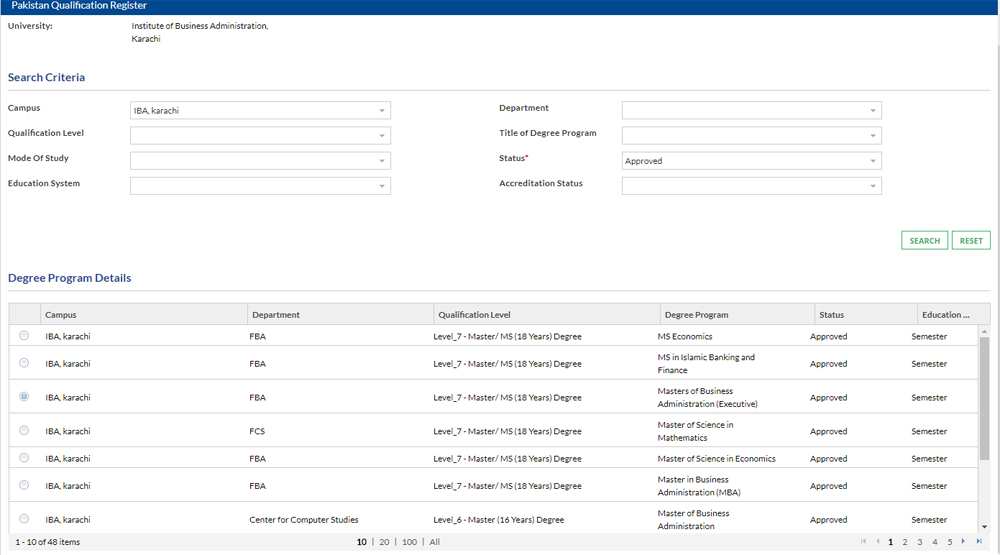Select Masters of Business Administration (Executive) radio

pyautogui.click(x=24, y=397)
